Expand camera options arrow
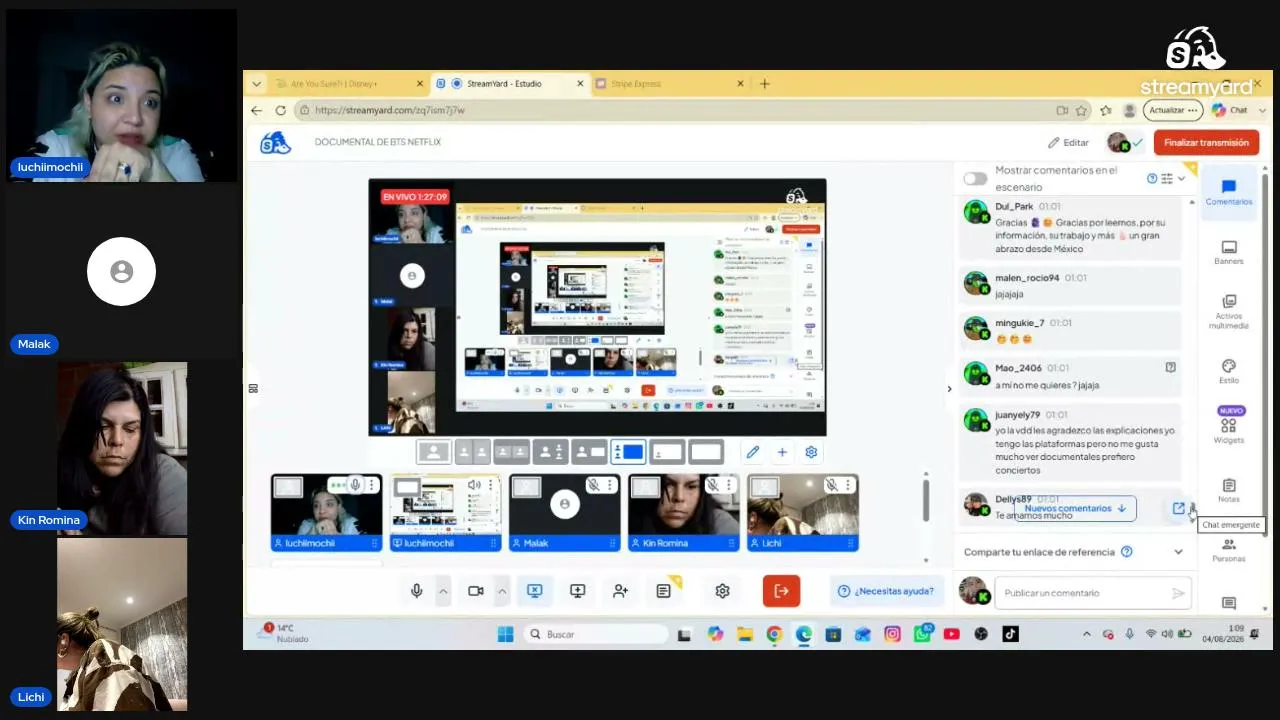The image size is (1280, 720). [x=502, y=591]
